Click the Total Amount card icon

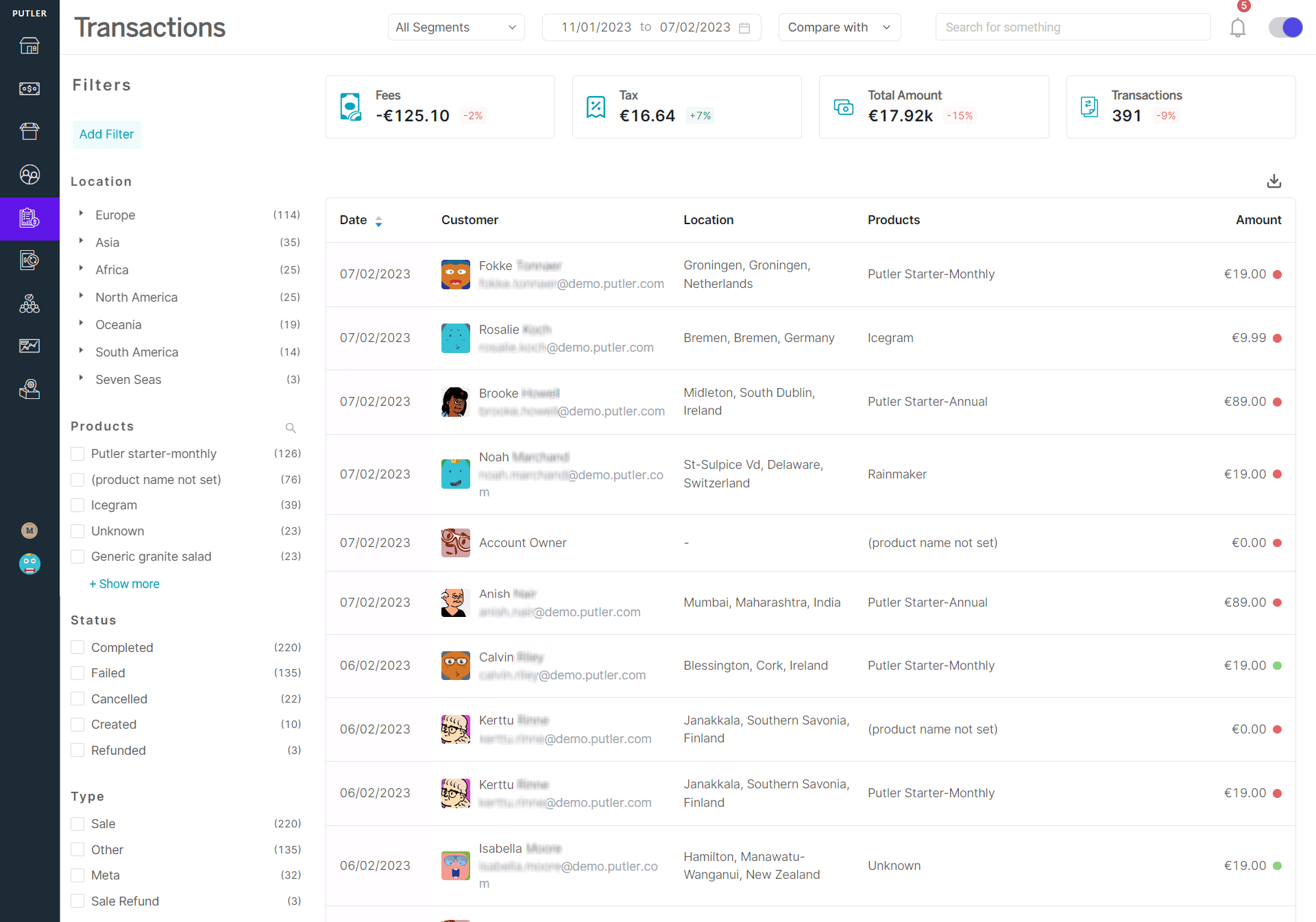click(x=844, y=107)
